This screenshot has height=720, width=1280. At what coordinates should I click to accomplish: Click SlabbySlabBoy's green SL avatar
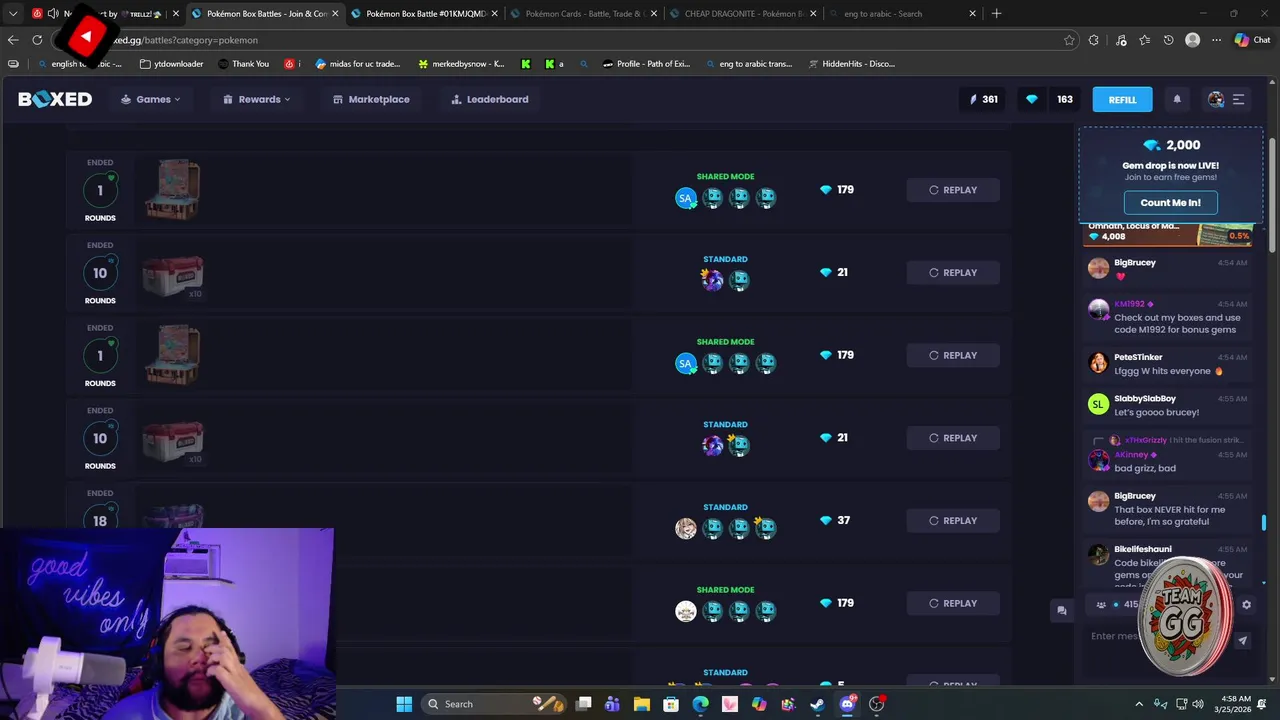[x=1098, y=404]
